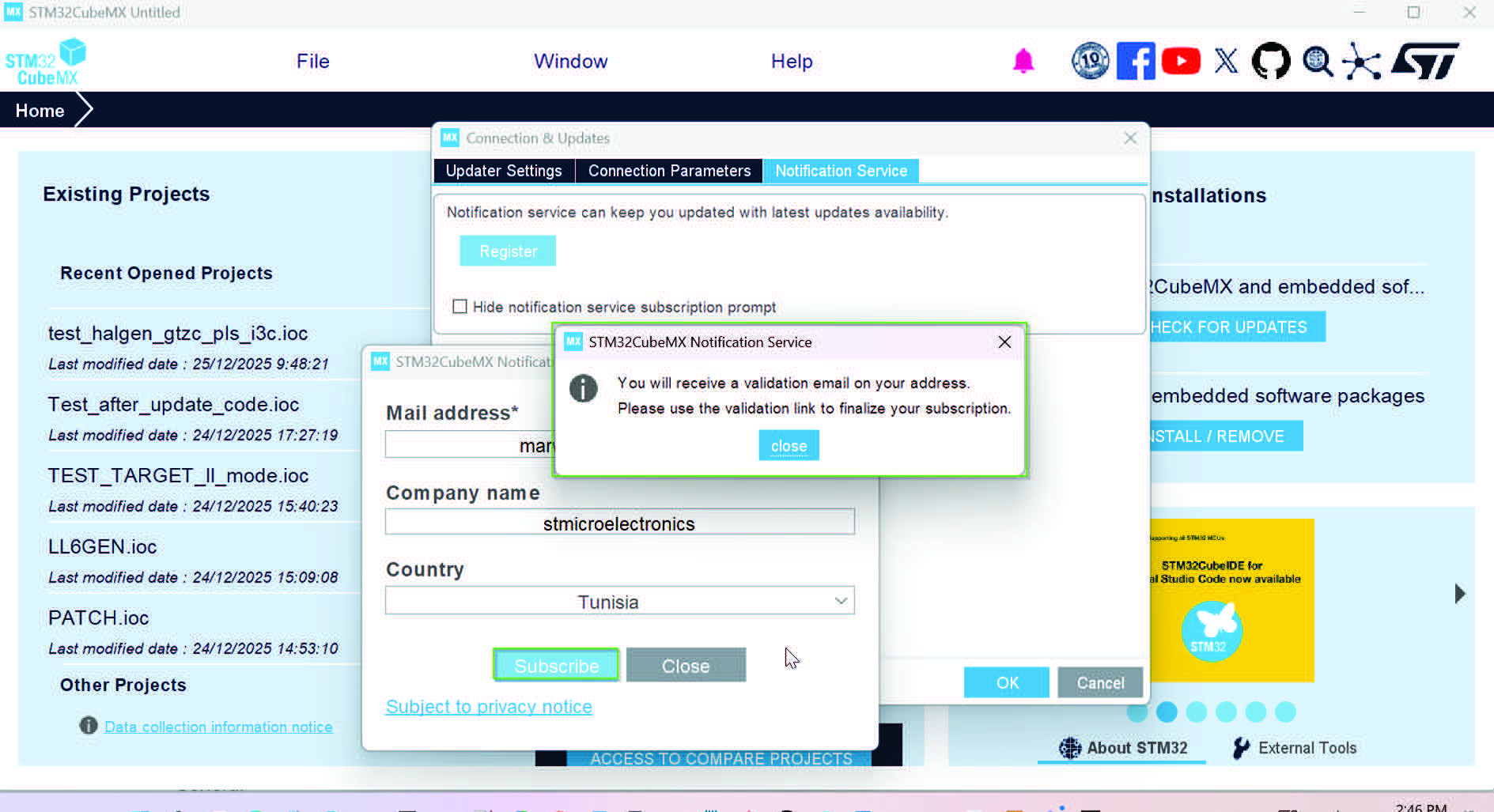Image resolution: width=1494 pixels, height=812 pixels.
Task: Open the About STM32 tab
Action: click(1122, 747)
